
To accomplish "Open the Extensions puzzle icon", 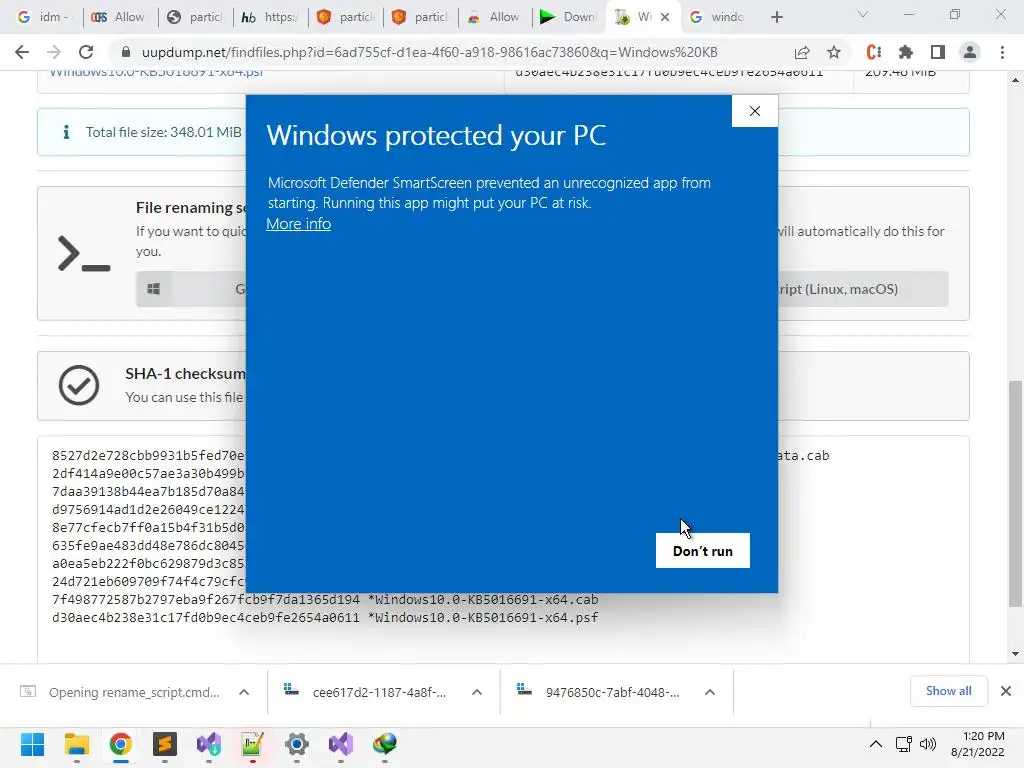I will coord(906,52).
